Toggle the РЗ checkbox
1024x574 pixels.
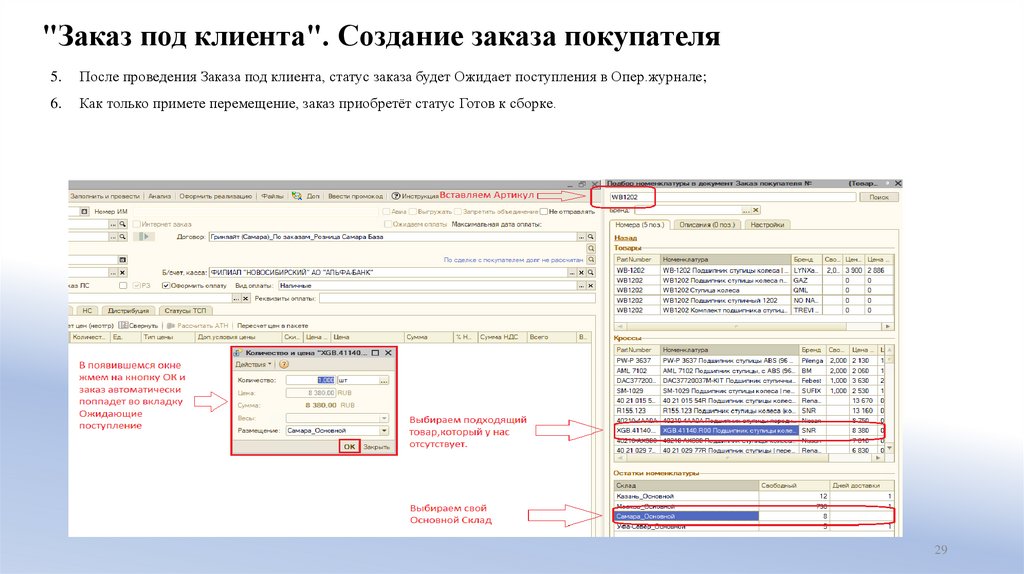pyautogui.click(x=136, y=285)
